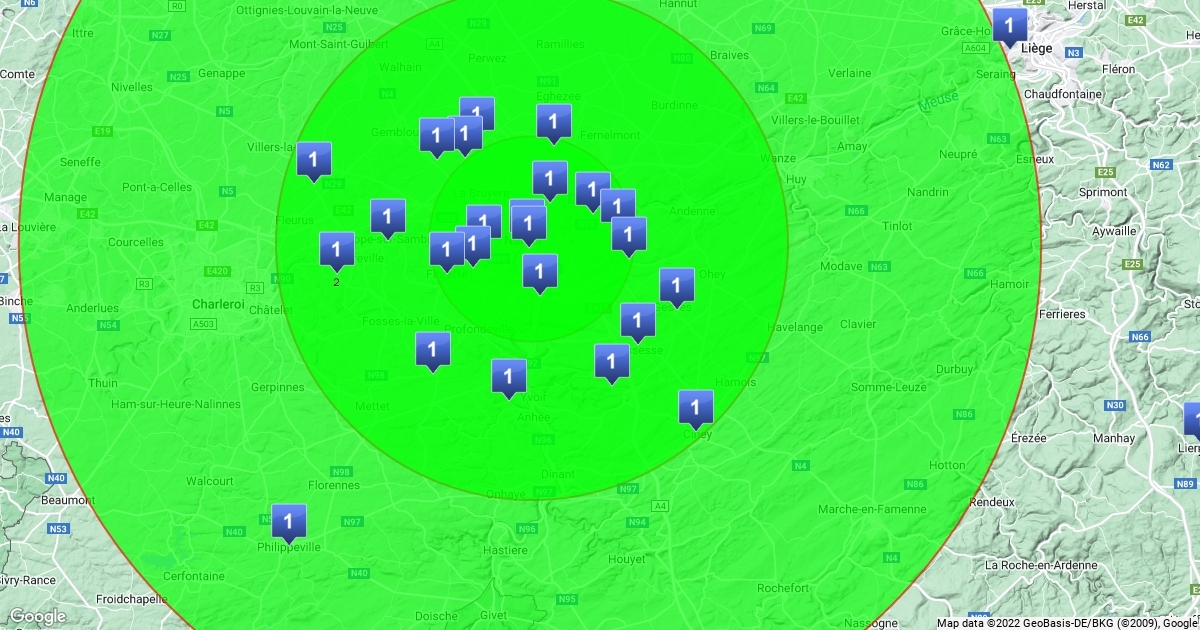Click the Hastière town label

tap(504, 550)
